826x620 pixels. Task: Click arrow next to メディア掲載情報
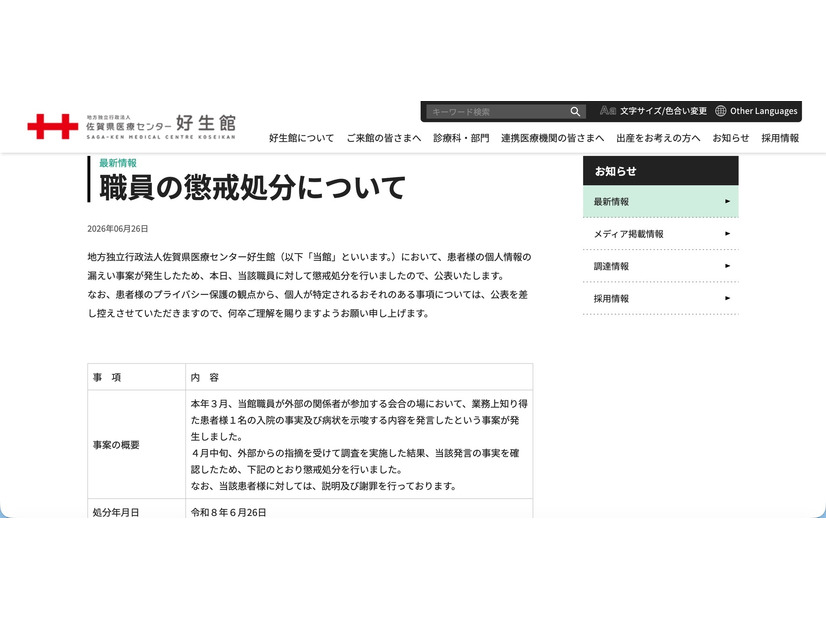pyautogui.click(x=727, y=233)
